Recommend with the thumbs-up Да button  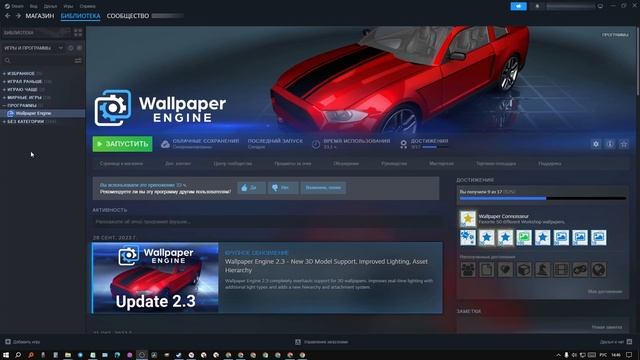tap(251, 188)
